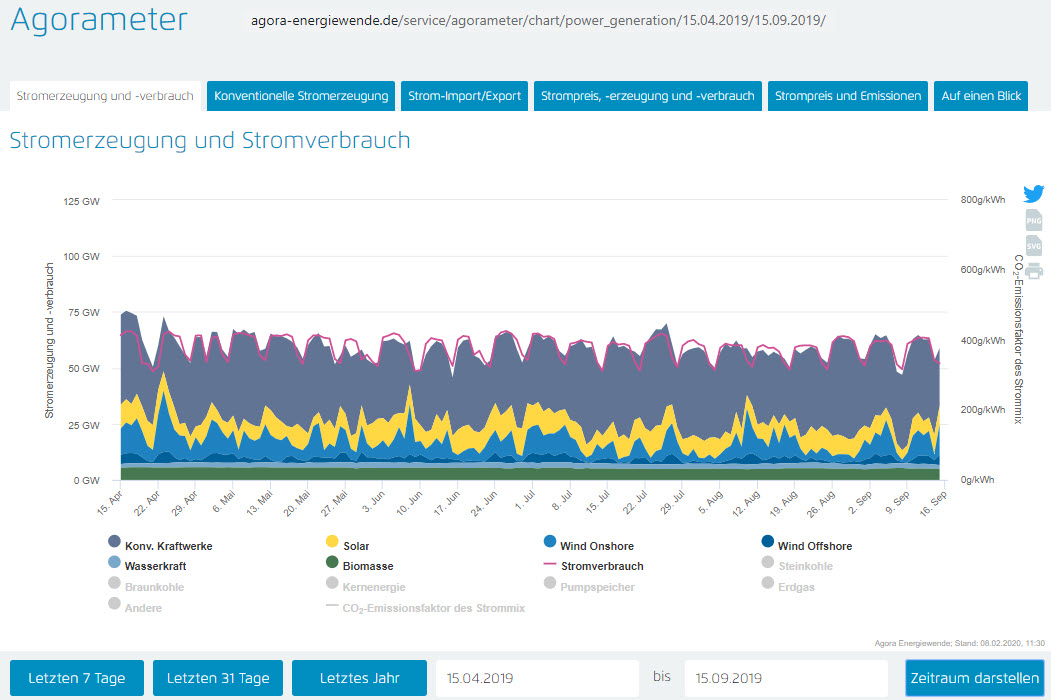The image size is (1051, 700).
Task: Select the Strompreis und Emissionen tab
Action: [848, 96]
